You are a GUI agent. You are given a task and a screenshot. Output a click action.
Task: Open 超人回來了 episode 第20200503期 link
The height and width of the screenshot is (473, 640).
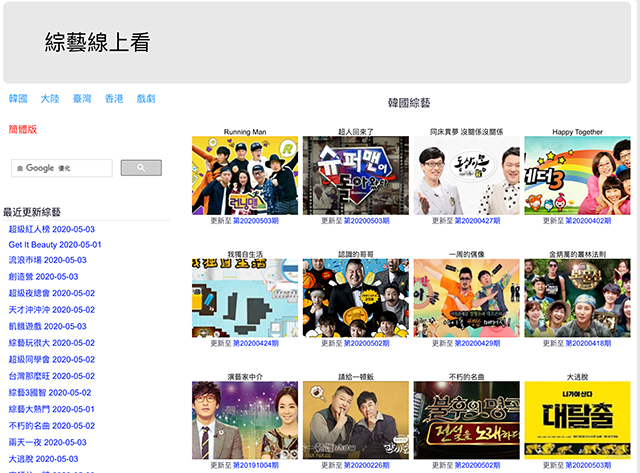pyautogui.click(x=367, y=221)
